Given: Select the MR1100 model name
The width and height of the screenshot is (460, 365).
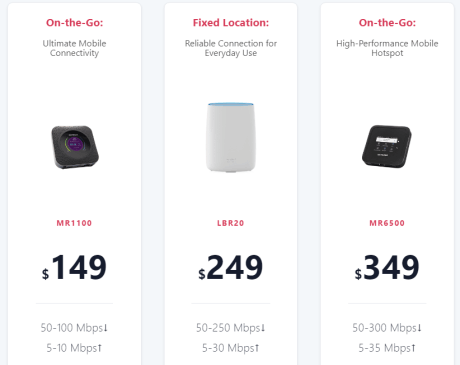Looking at the screenshot, I should (74, 223).
